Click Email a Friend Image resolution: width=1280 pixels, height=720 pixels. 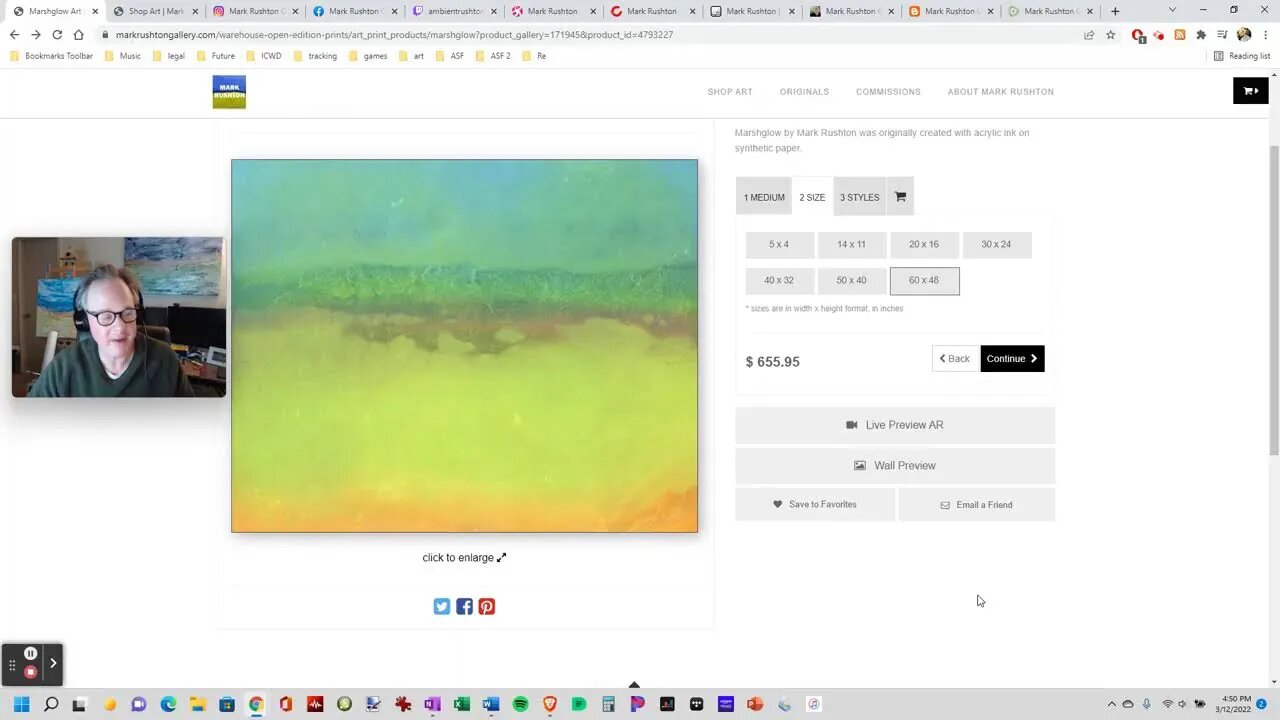tap(977, 505)
